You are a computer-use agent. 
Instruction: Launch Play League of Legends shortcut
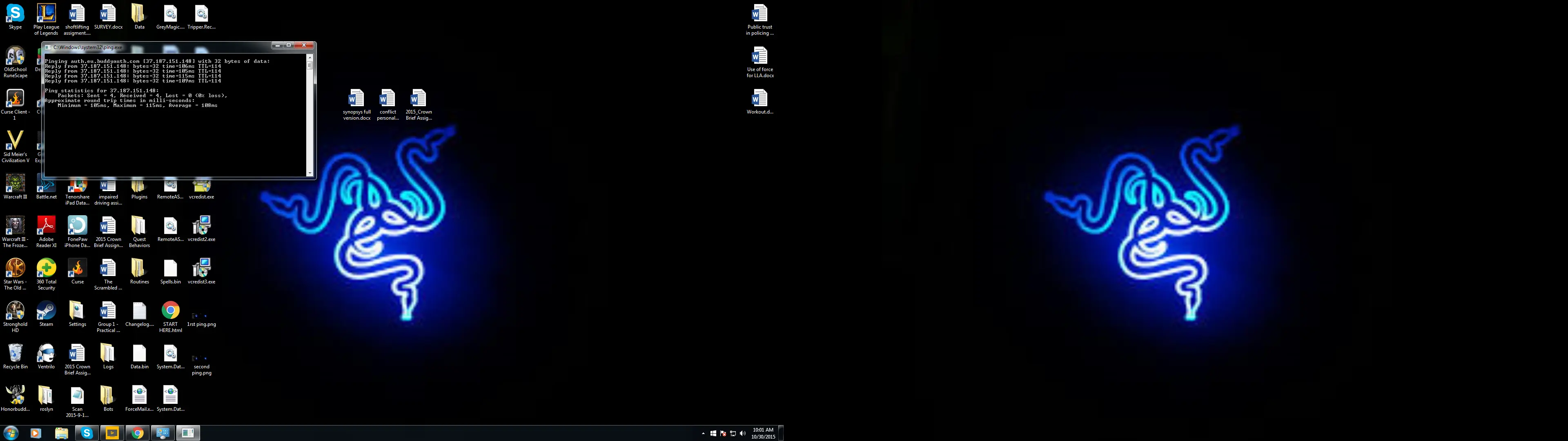coord(46,20)
